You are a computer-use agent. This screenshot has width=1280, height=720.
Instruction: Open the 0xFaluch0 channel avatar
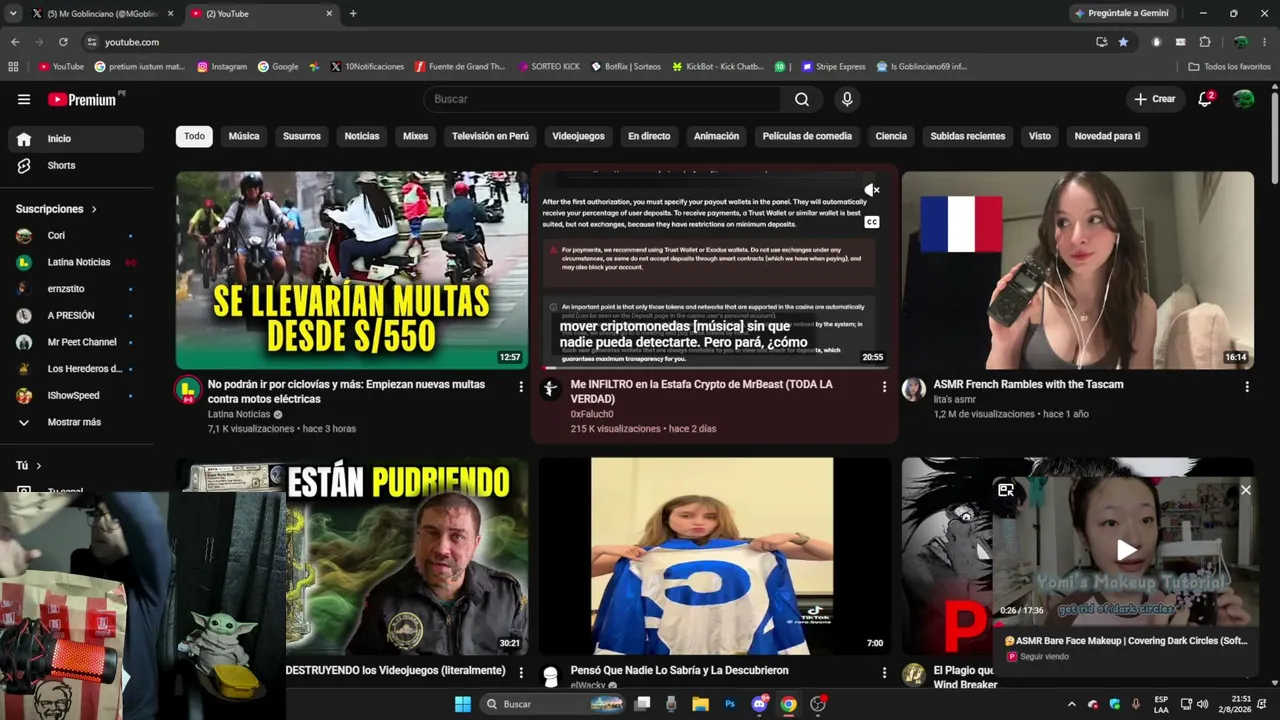pyautogui.click(x=551, y=390)
